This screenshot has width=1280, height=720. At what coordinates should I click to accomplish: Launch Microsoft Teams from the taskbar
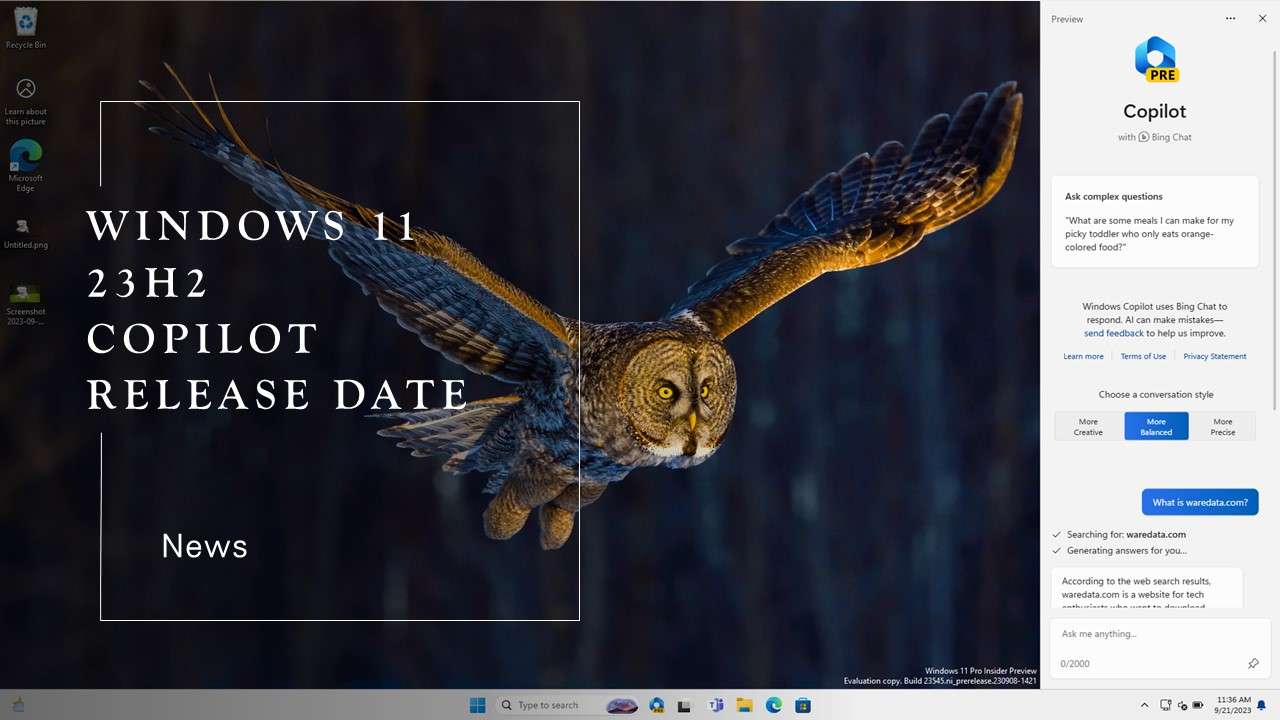coord(716,705)
